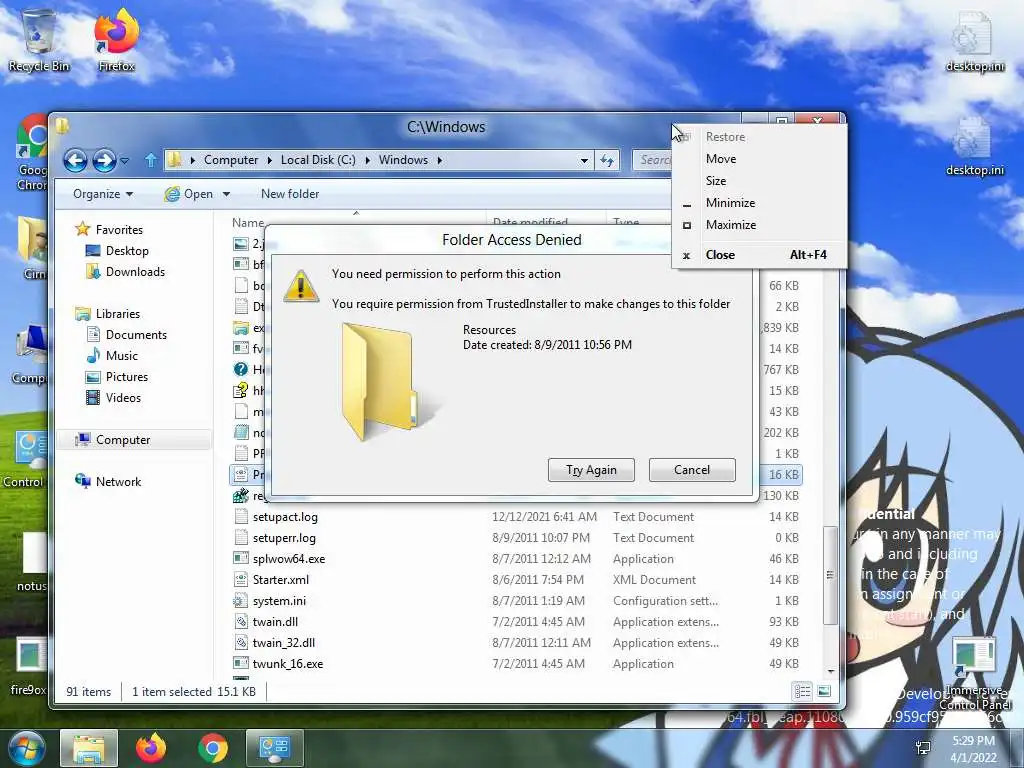Open the Documents library
The image size is (1024, 768).
[127, 334]
